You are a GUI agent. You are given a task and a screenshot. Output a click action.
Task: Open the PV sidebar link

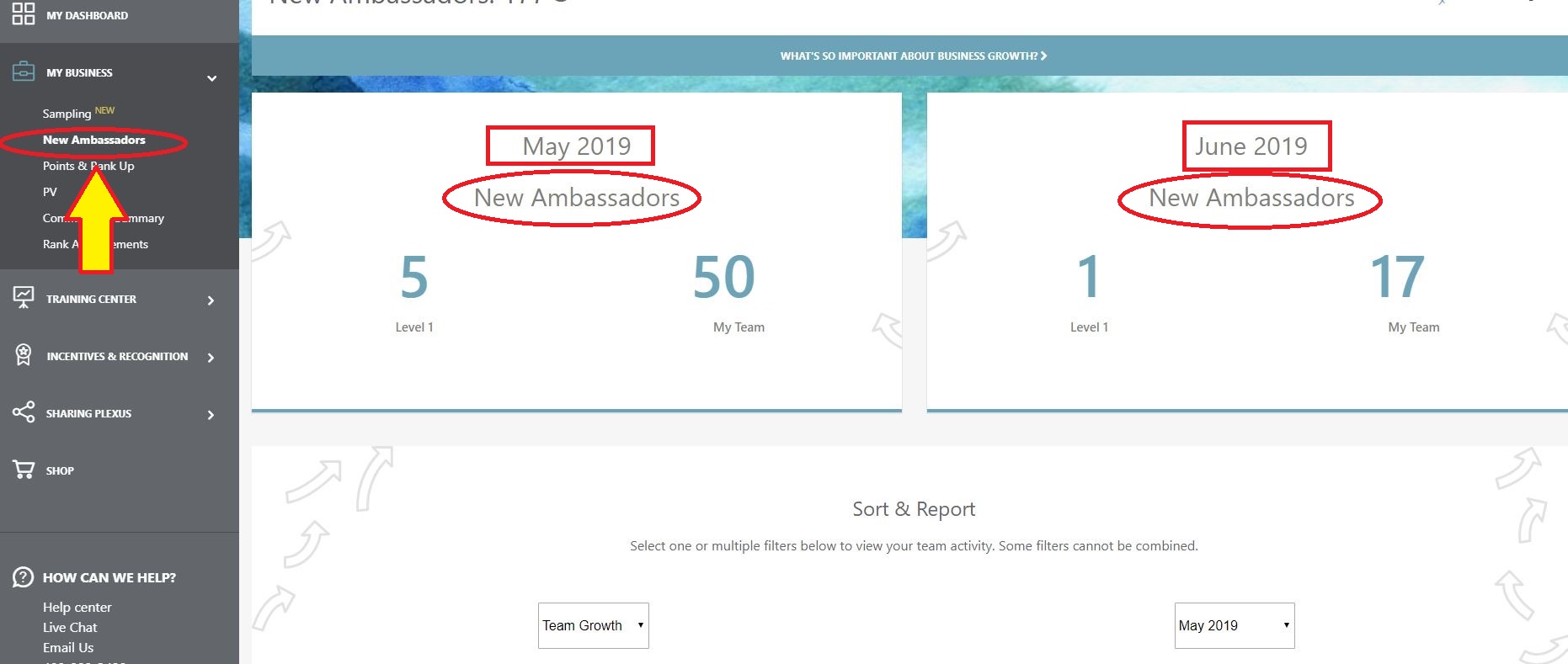tap(50, 192)
